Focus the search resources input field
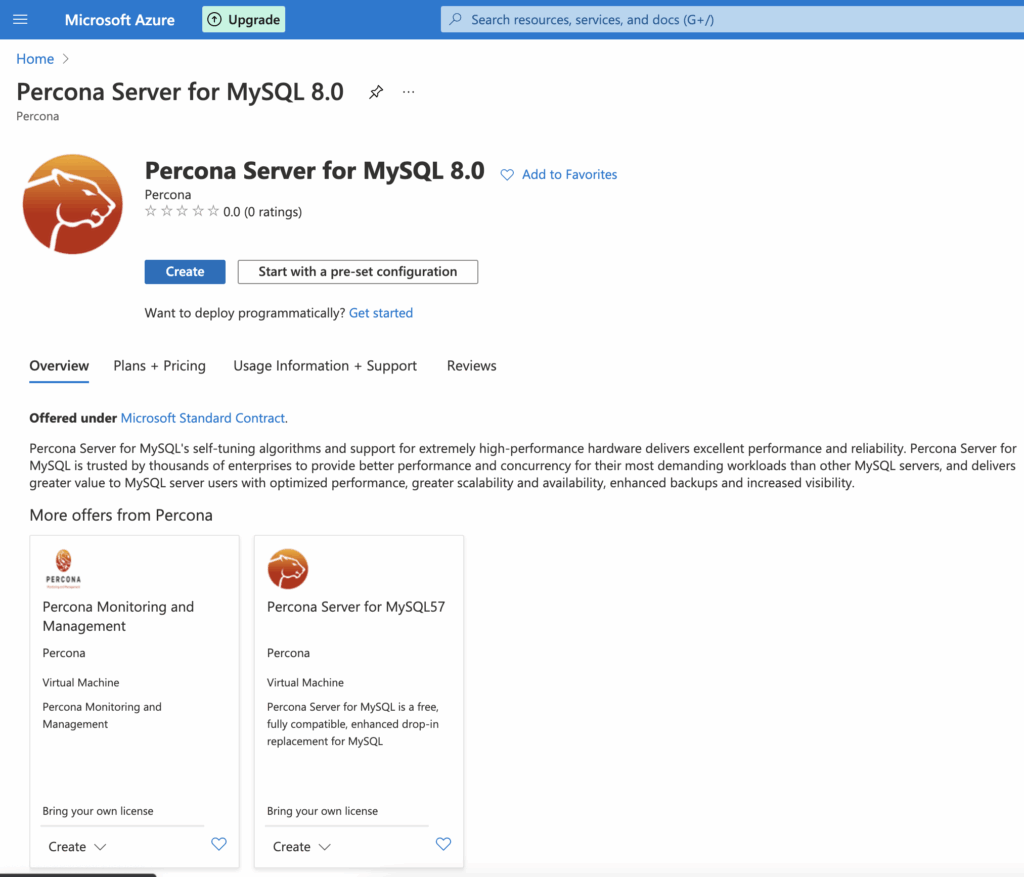Viewport: 1024px width, 877px height. [700, 20]
